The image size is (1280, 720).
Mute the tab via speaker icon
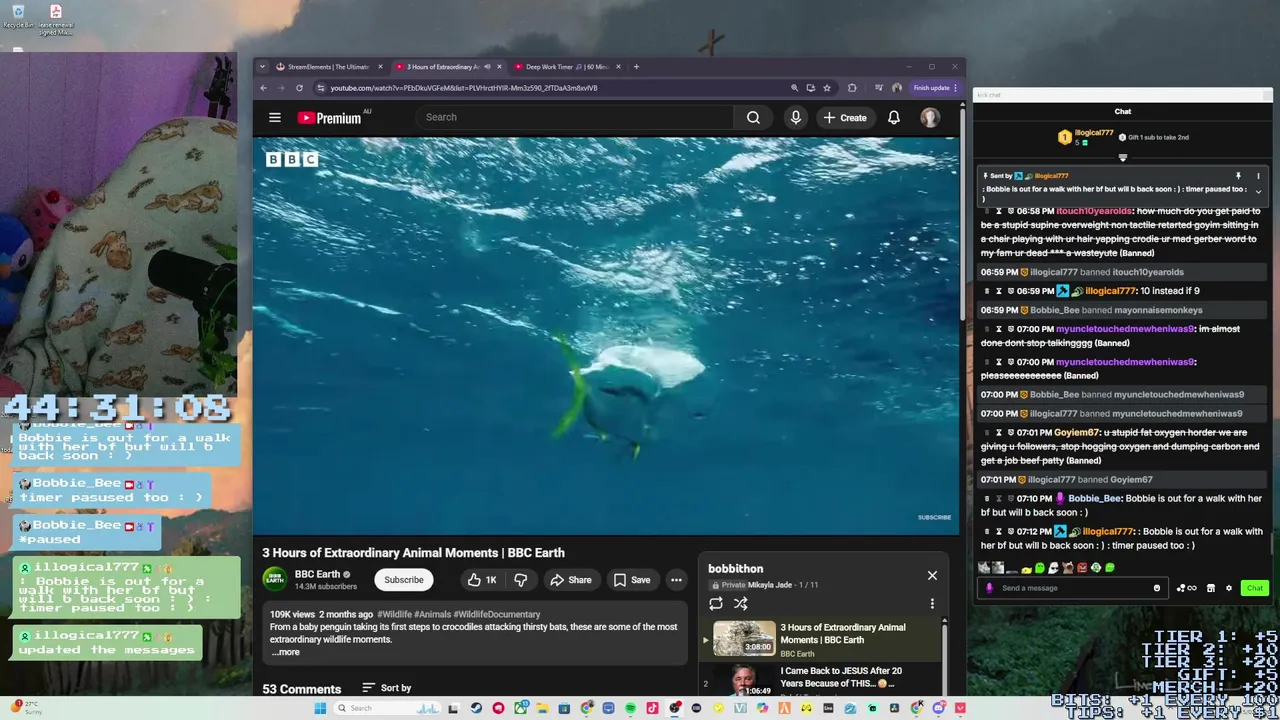coord(487,67)
